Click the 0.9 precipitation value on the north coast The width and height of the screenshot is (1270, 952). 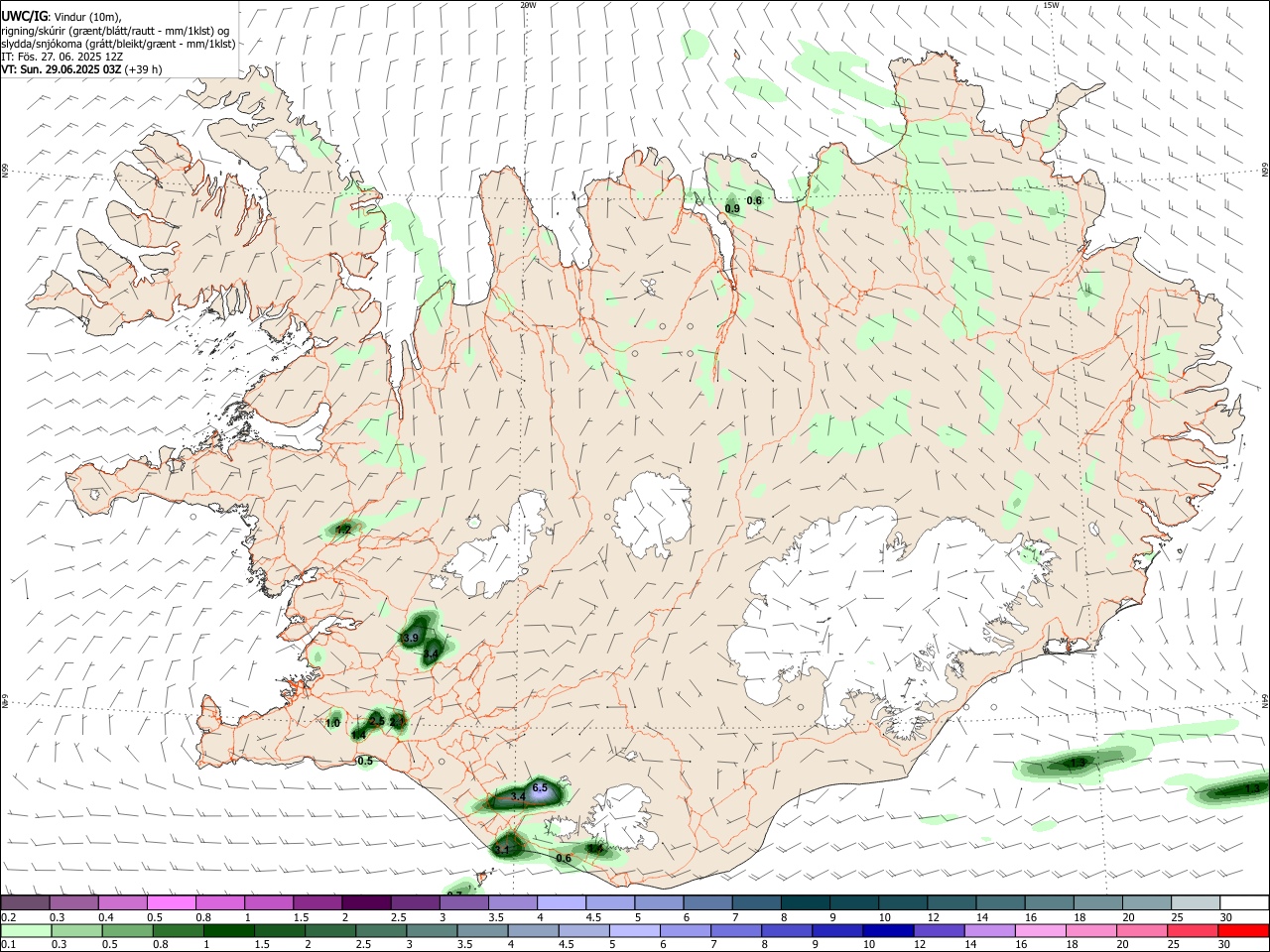click(732, 208)
